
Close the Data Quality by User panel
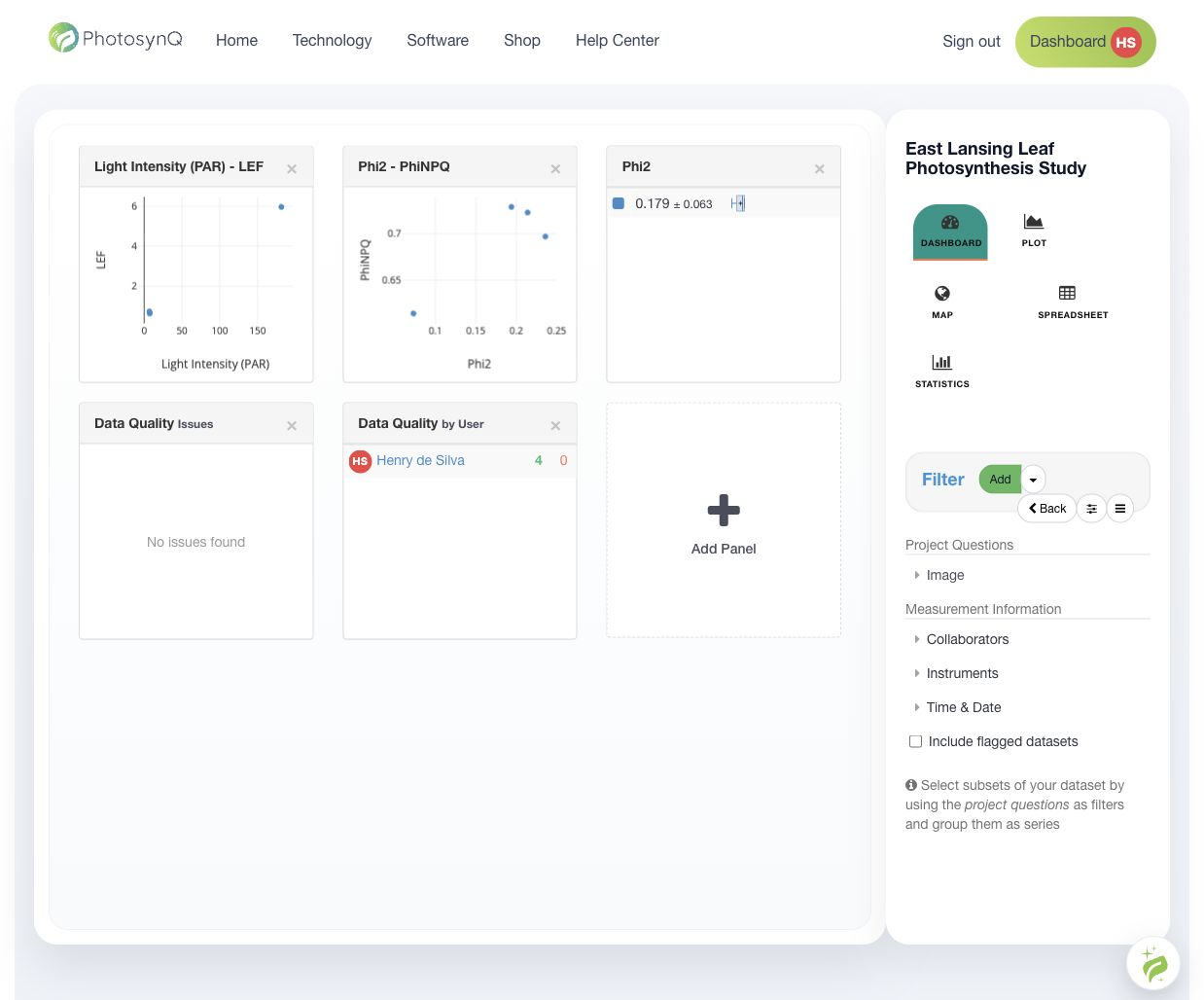click(x=555, y=426)
